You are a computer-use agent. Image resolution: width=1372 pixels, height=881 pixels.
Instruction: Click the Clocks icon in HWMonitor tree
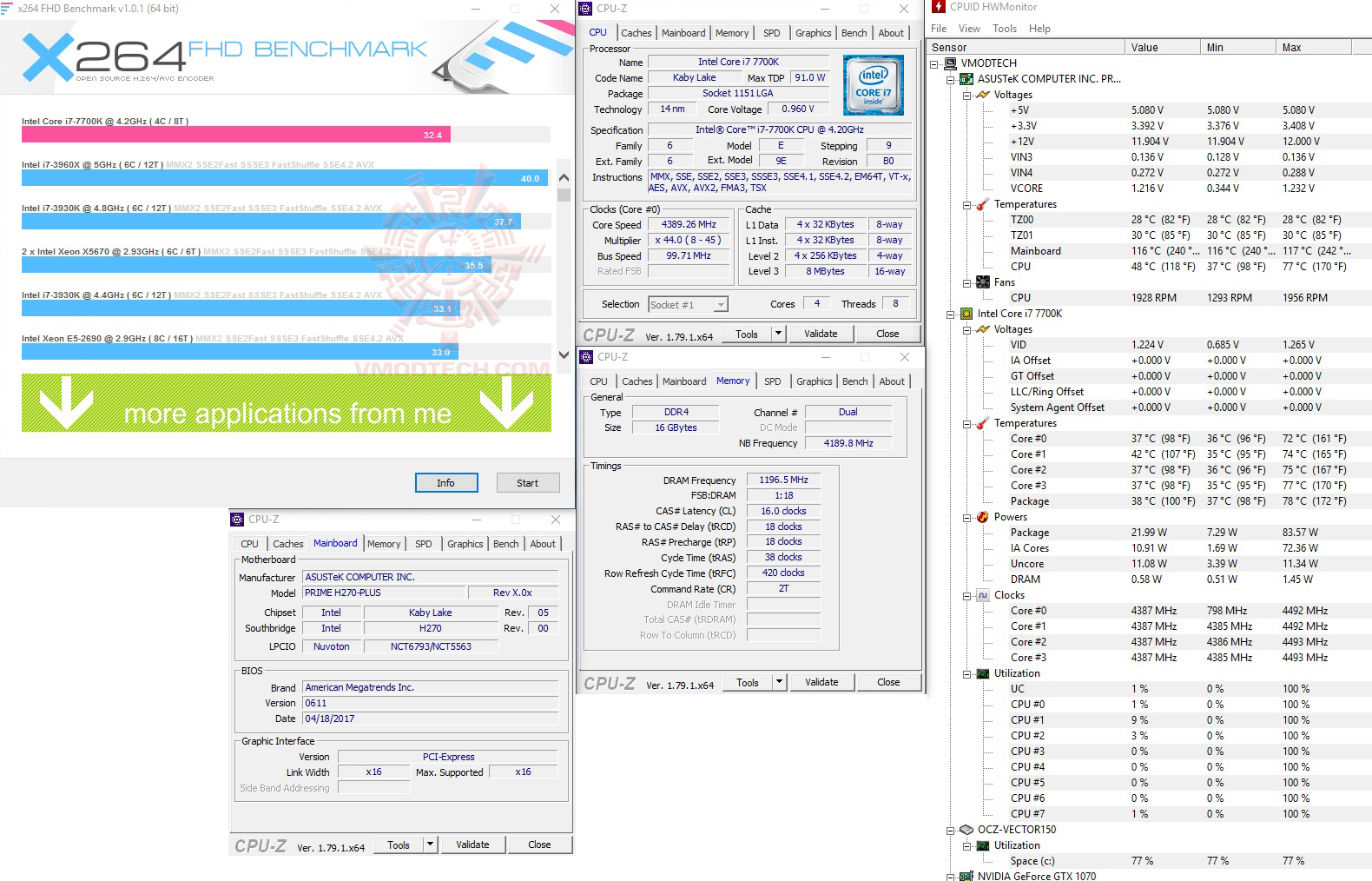coord(983,595)
